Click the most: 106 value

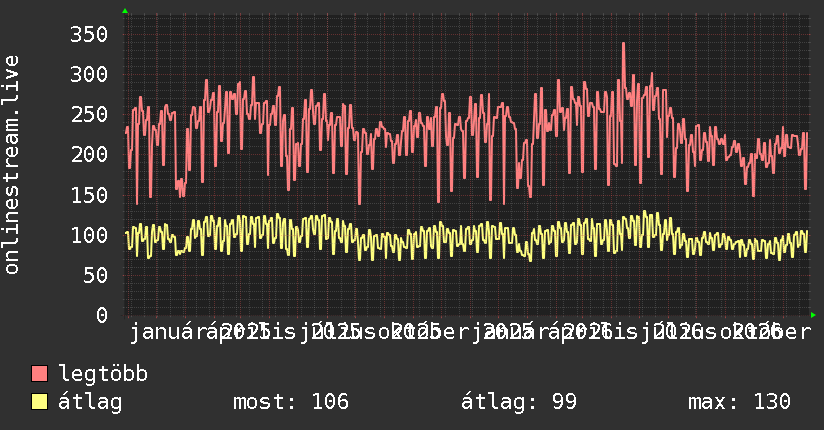click(291, 402)
